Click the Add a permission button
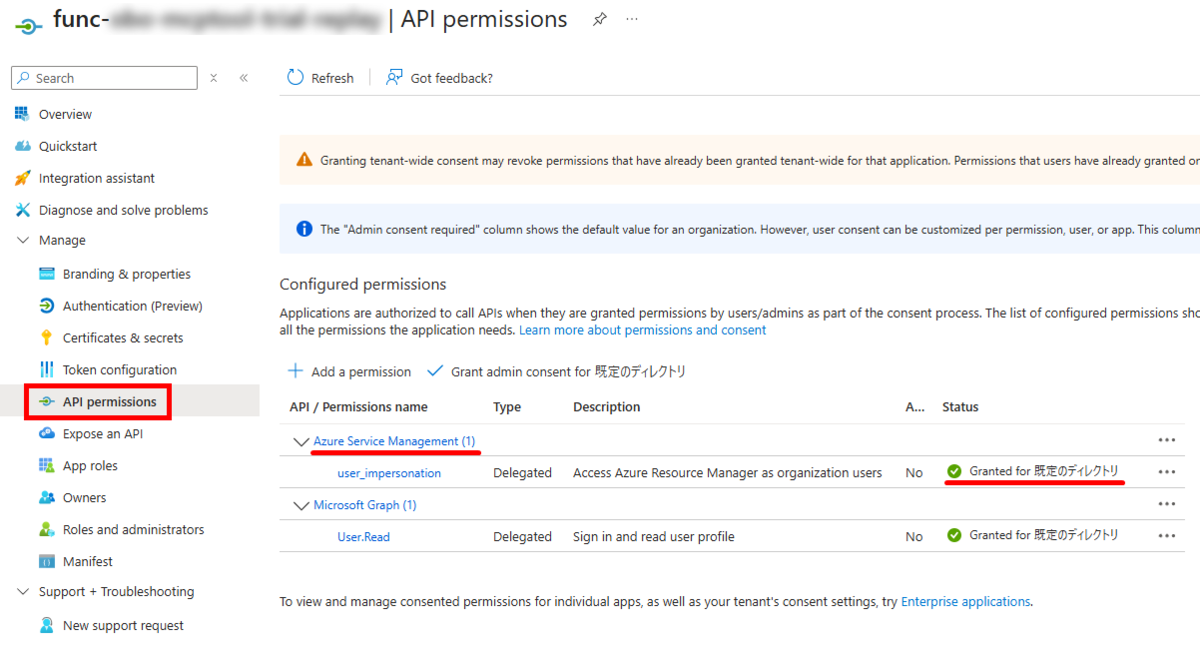Screen dimensions: 1200x654 349,371
